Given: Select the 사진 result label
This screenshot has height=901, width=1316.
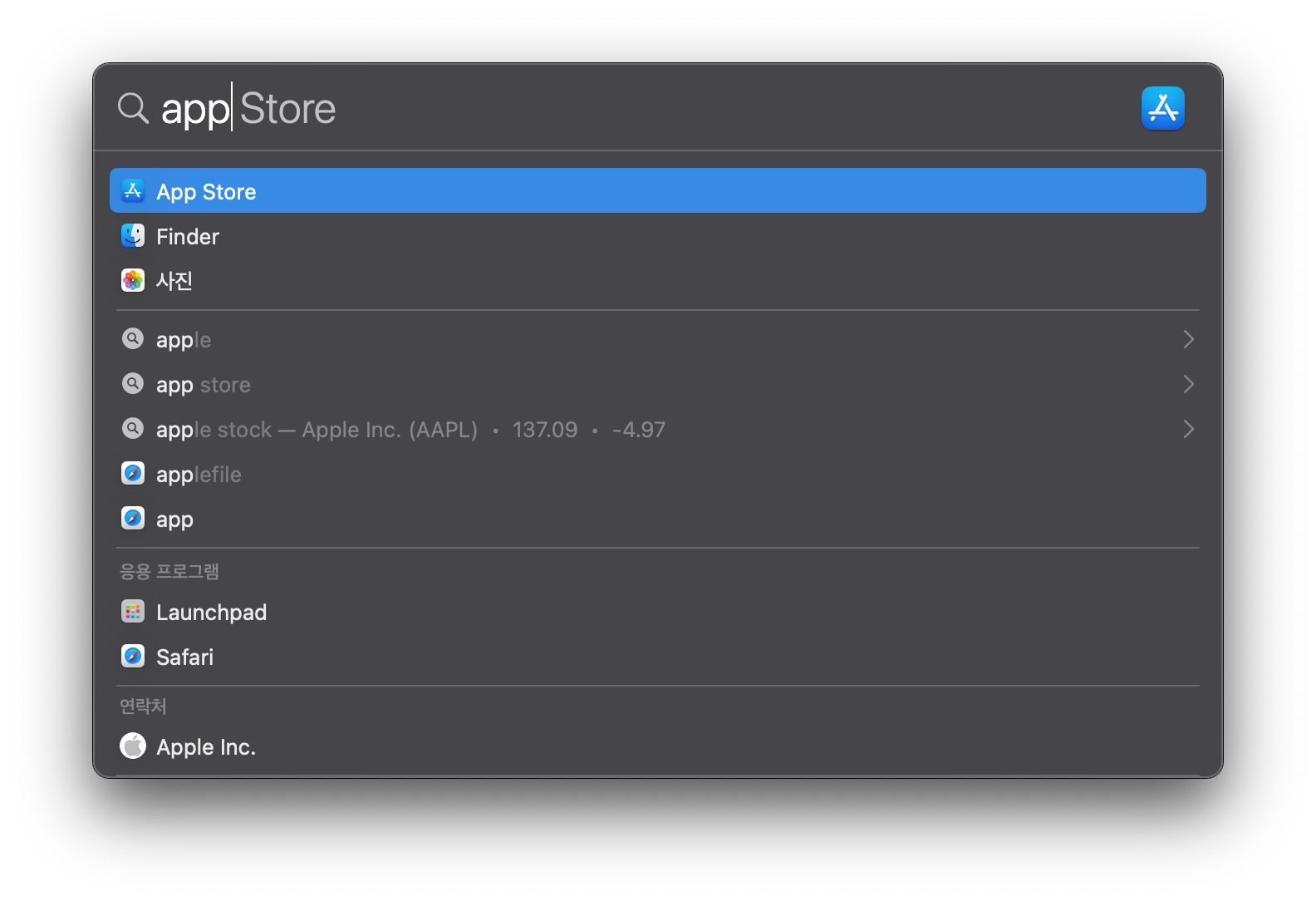Looking at the screenshot, I should (174, 281).
